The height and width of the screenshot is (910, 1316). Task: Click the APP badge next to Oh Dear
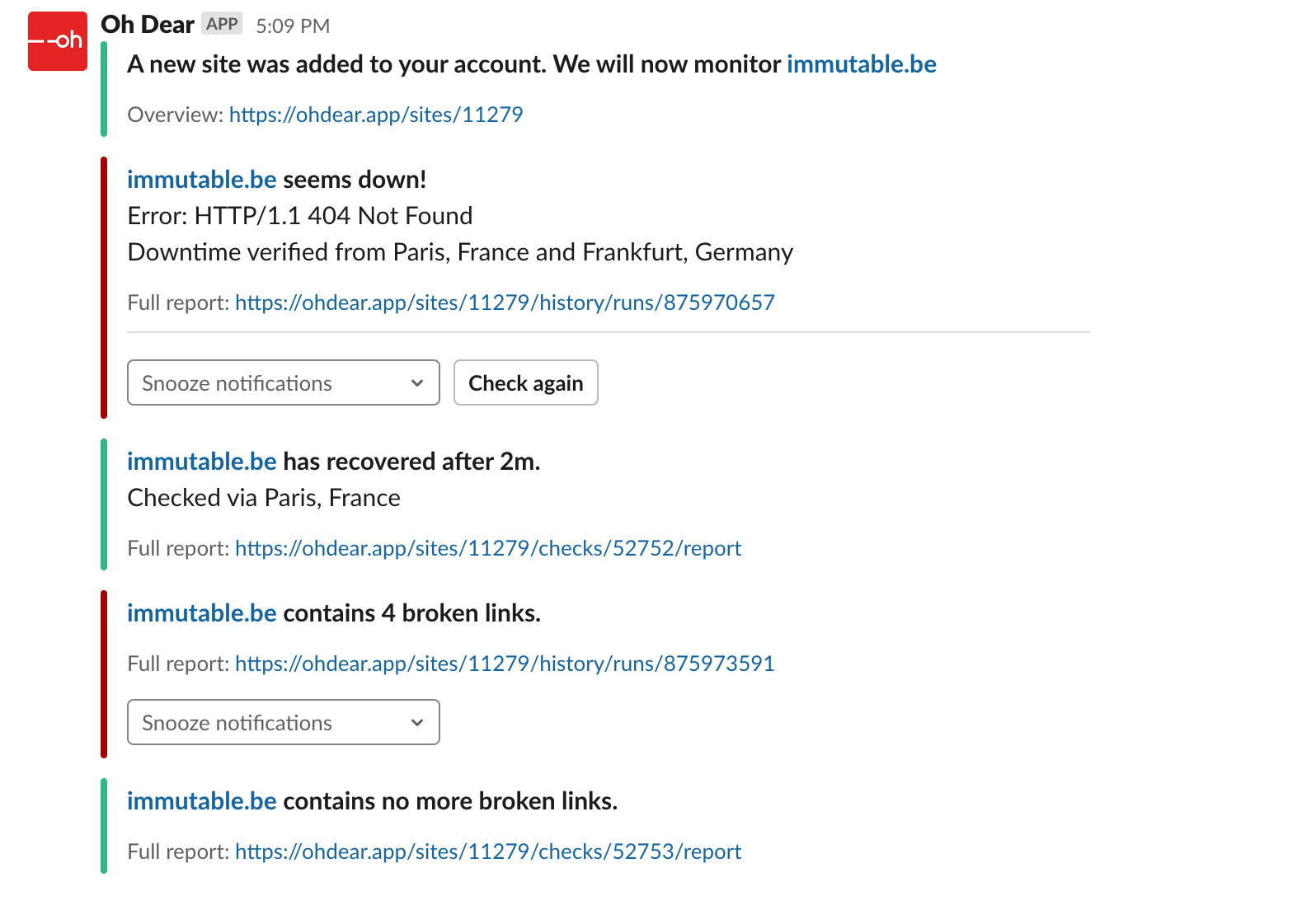pos(222,24)
